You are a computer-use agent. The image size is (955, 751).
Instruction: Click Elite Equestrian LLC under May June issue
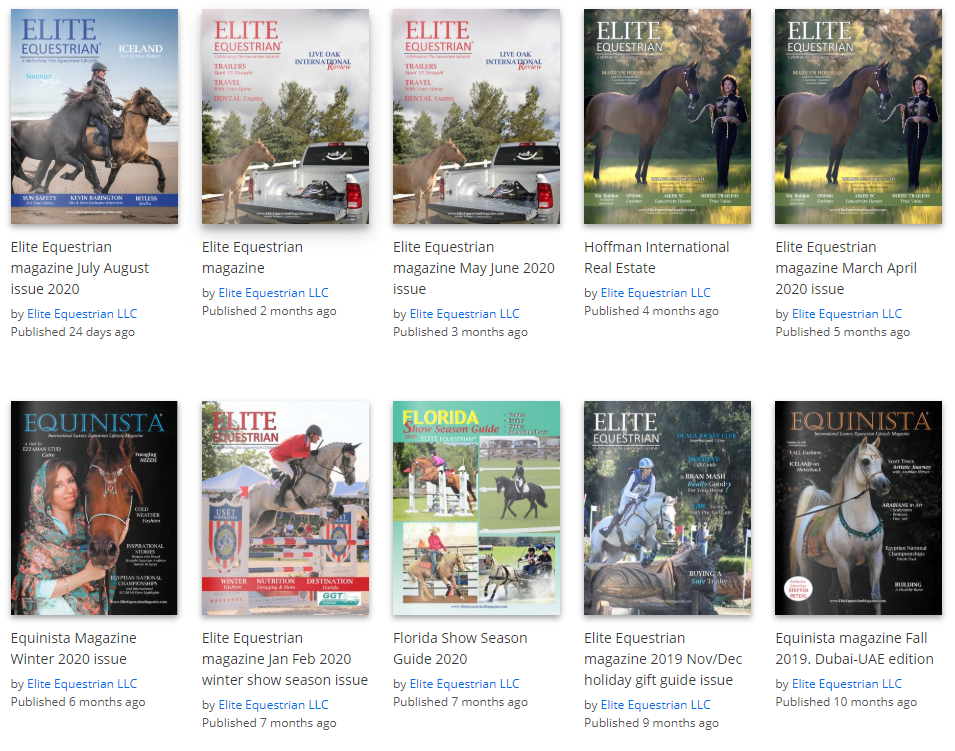click(x=465, y=314)
